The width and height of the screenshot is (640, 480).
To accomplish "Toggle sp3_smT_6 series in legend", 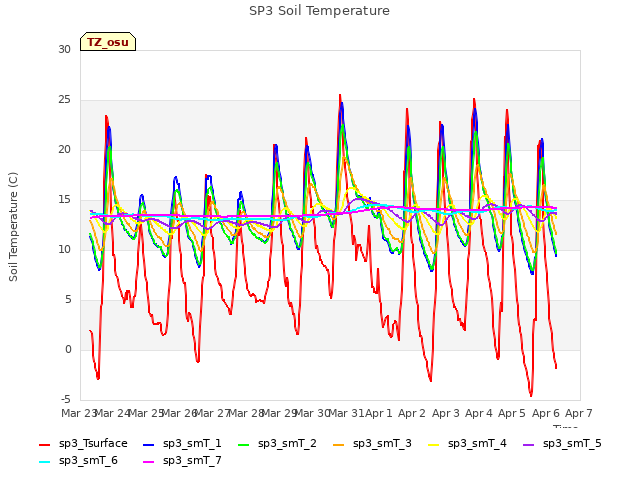I will coord(78,461).
